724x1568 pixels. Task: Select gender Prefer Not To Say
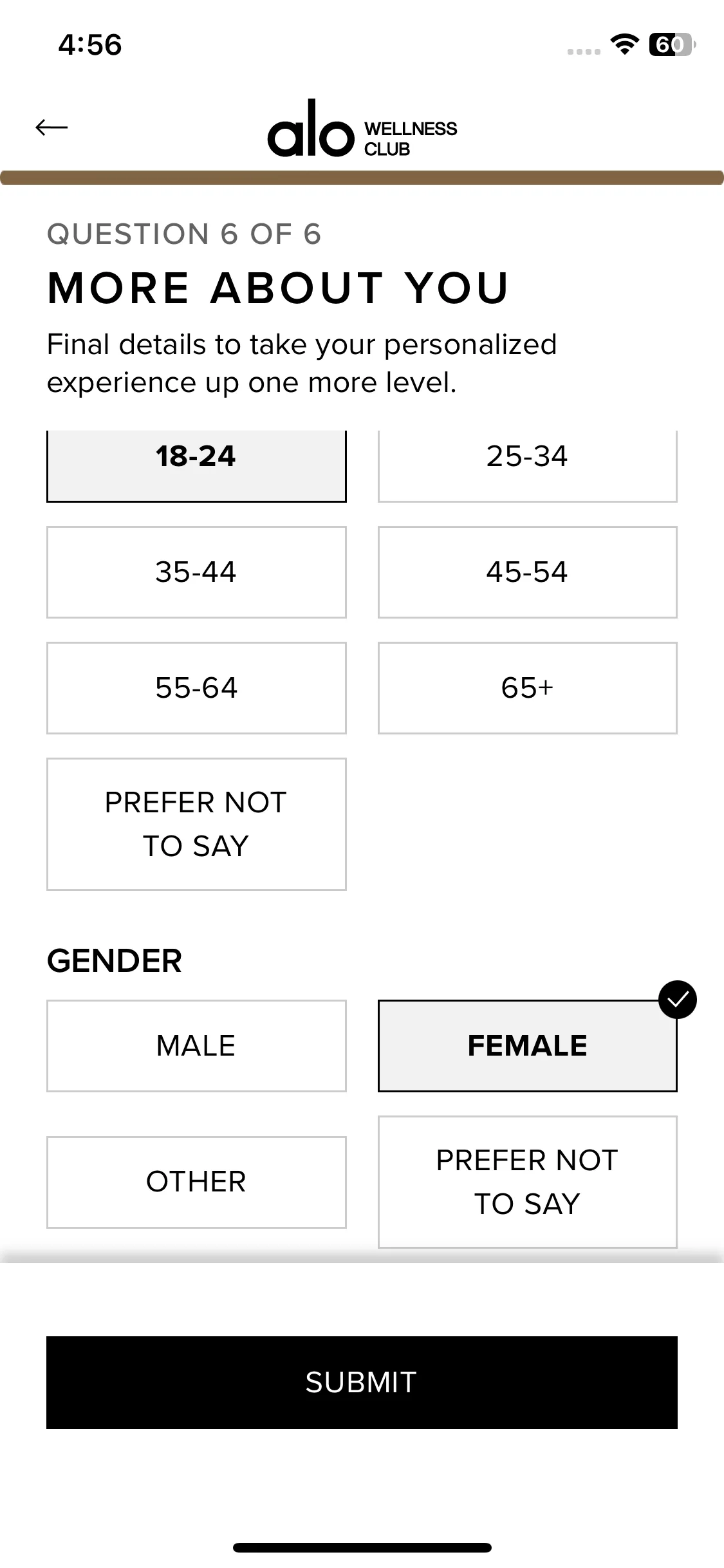coord(527,1182)
